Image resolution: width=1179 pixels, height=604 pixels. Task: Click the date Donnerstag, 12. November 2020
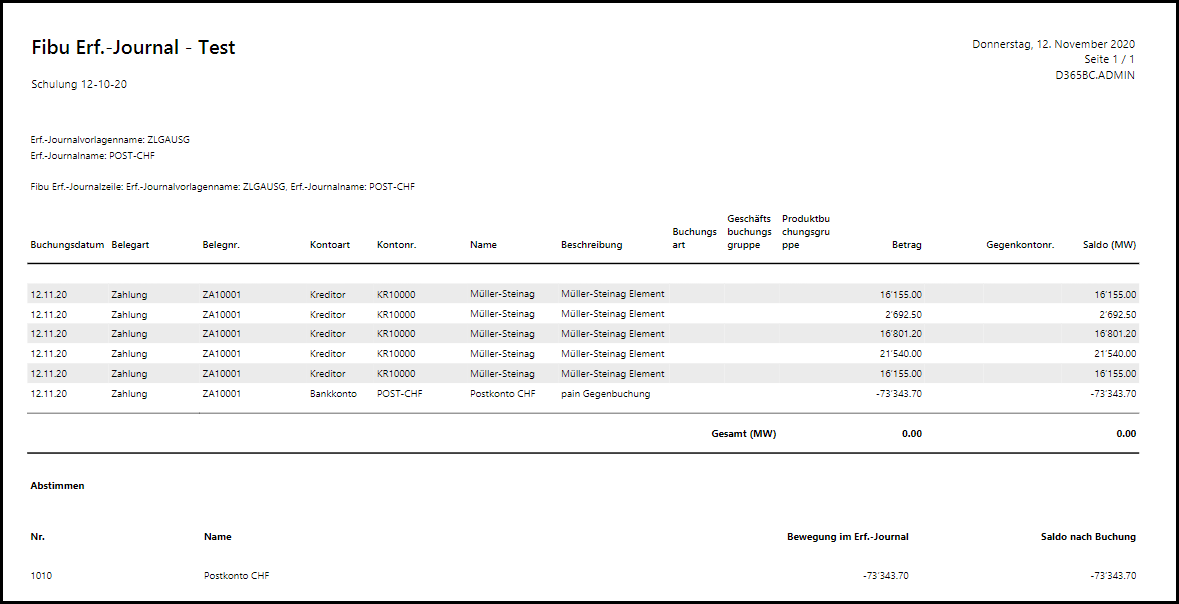(1053, 44)
